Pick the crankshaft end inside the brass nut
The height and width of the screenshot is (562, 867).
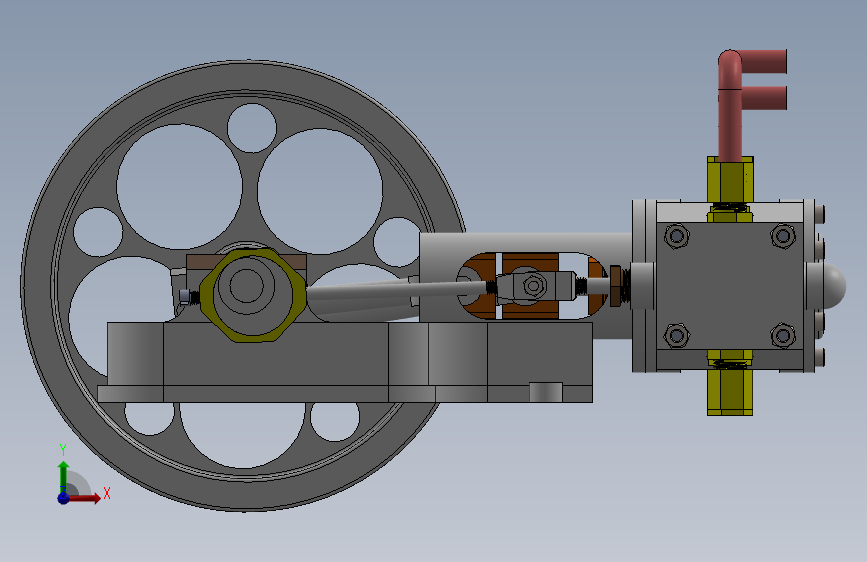click(246, 285)
